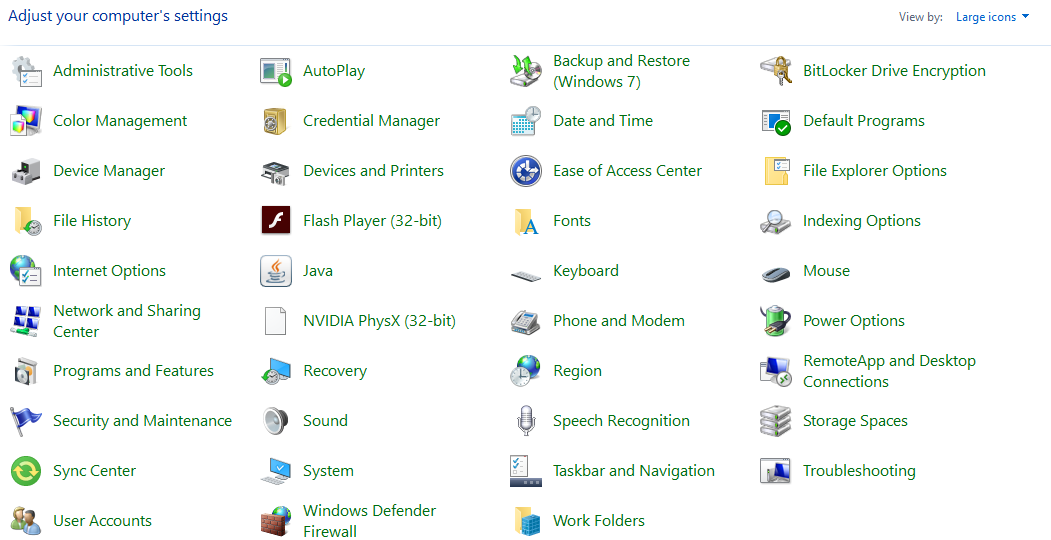This screenshot has height=540, width=1051.
Task: Open the Taskbar and Navigation icon
Action: pos(526,471)
